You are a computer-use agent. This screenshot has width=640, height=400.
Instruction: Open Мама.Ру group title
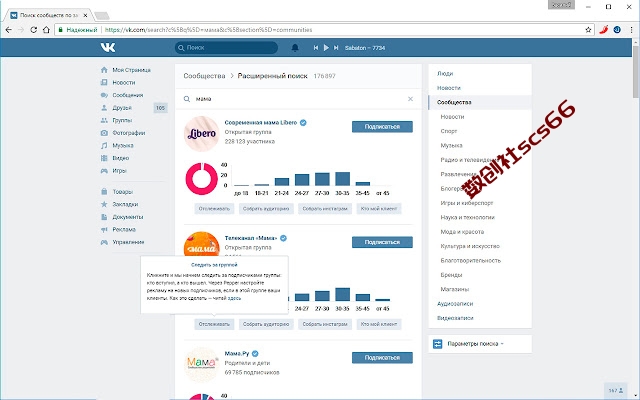coord(237,353)
